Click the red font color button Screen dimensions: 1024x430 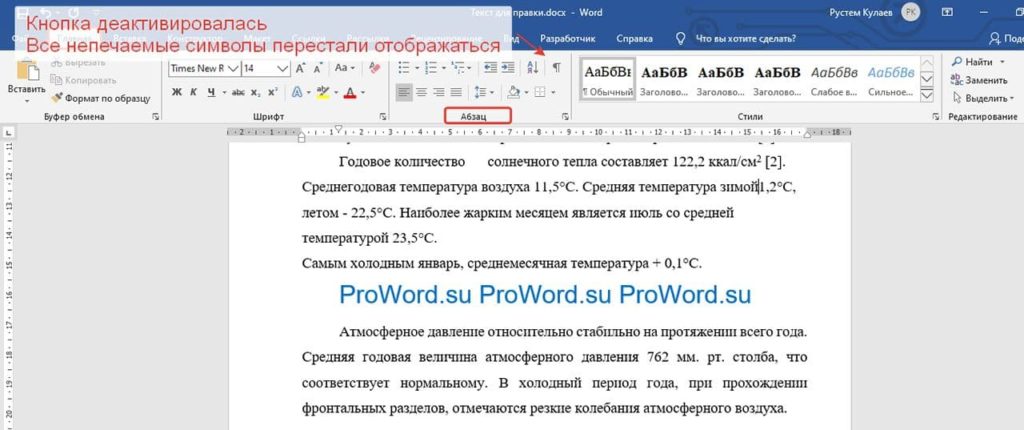point(350,93)
